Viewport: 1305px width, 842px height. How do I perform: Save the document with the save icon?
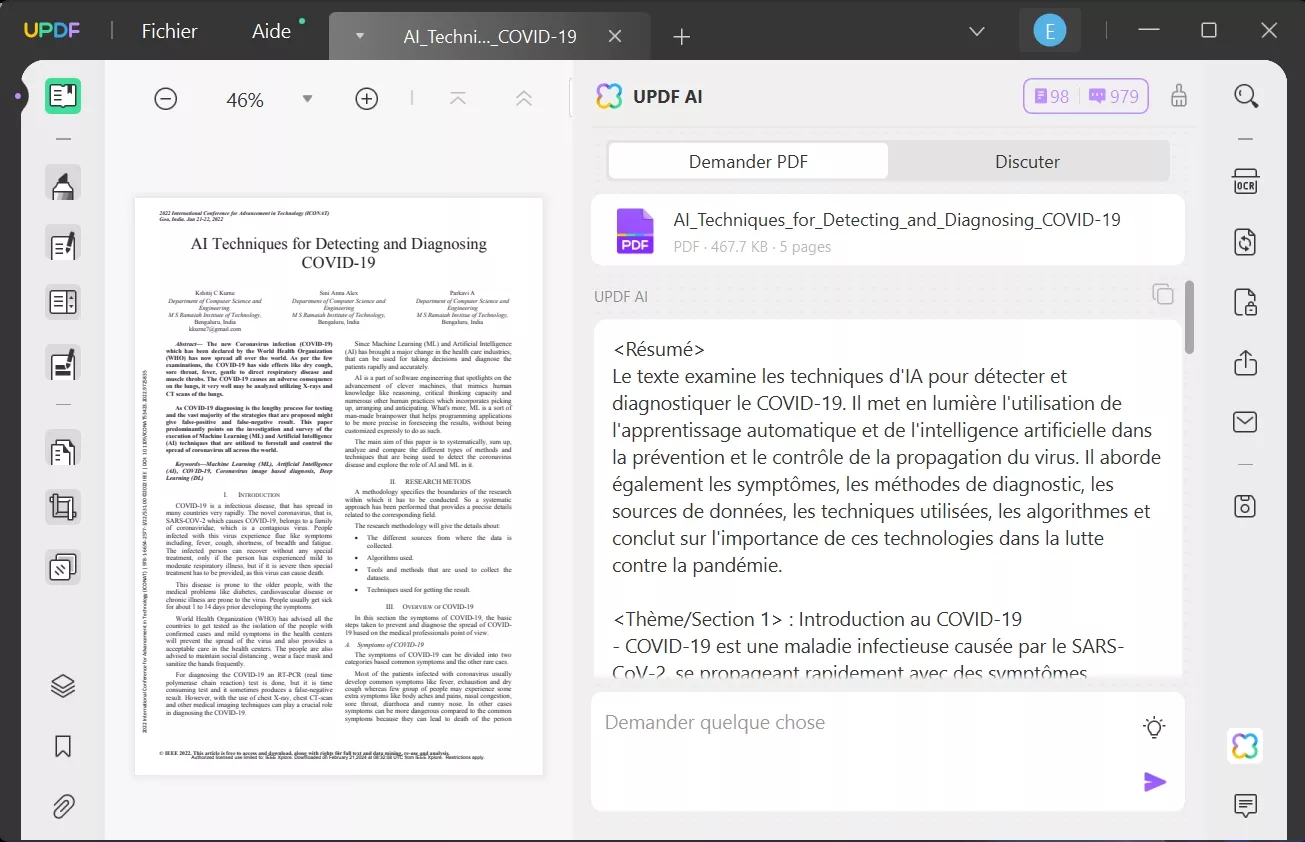(1245, 506)
